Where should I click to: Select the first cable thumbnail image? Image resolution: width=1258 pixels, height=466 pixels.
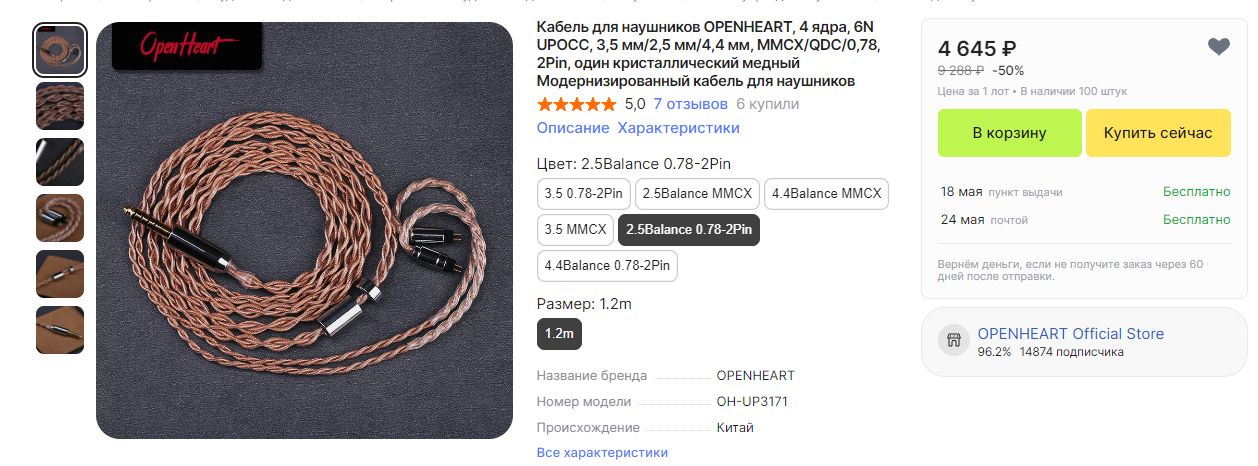click(x=60, y=50)
